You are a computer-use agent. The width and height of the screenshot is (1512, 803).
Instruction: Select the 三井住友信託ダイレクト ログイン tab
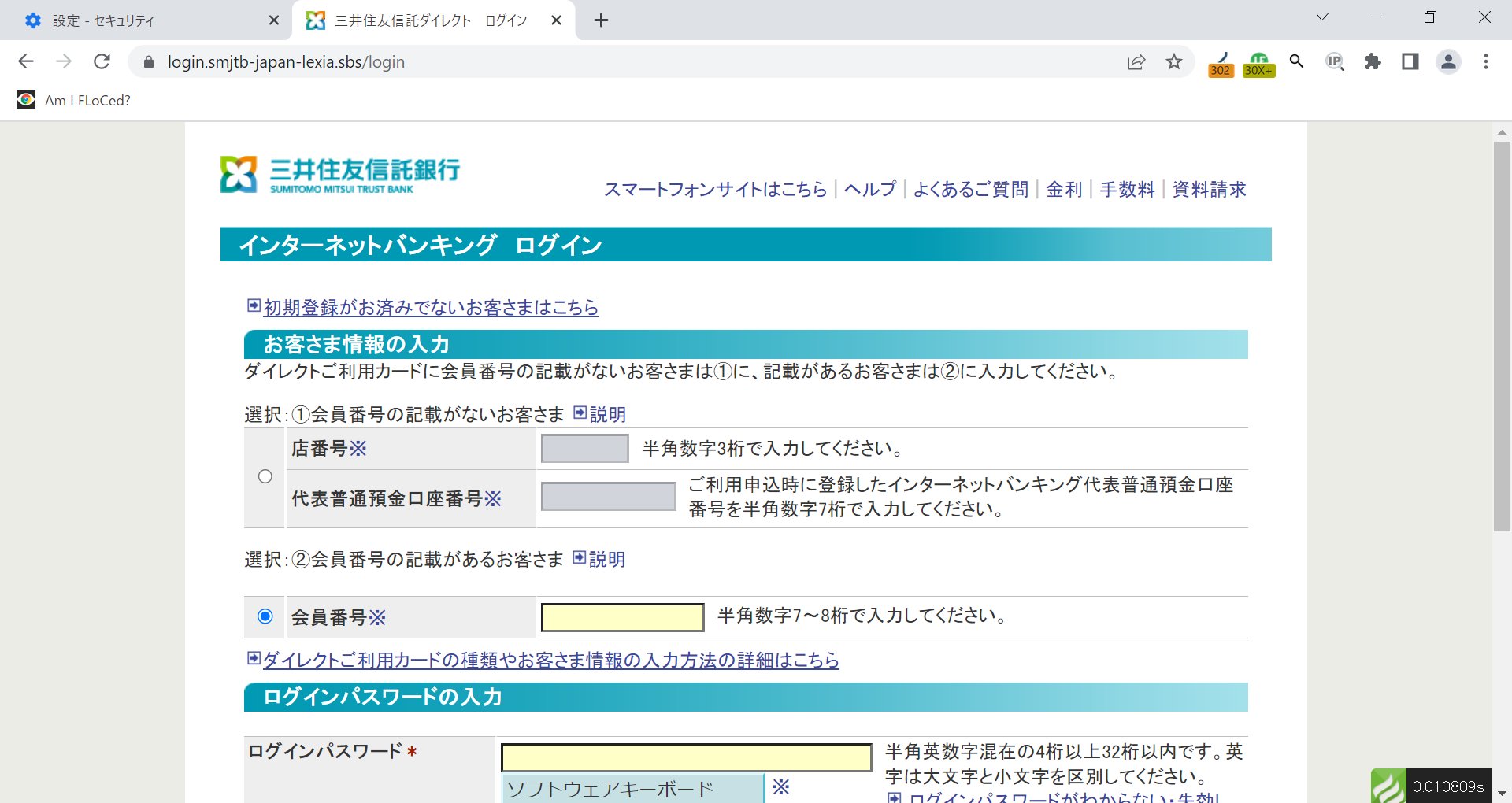[x=434, y=20]
